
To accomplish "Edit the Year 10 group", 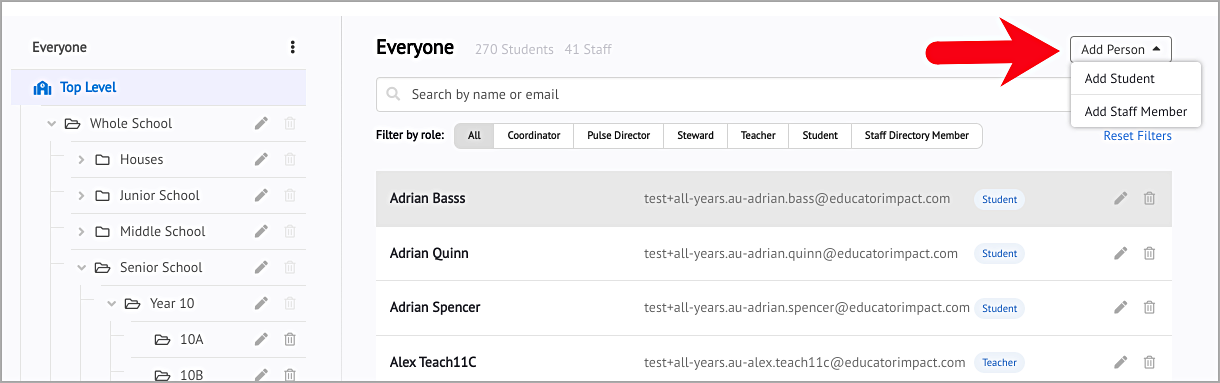I will pyautogui.click(x=261, y=303).
